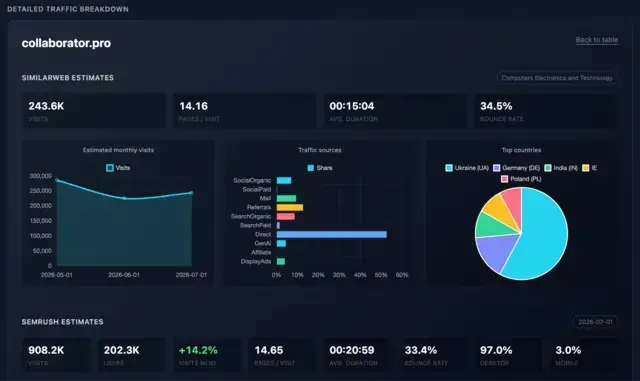Click the DETAILED TRAFFIC BREAKDOWN title
Viewport: 640px width, 381px height.
click(68, 9)
